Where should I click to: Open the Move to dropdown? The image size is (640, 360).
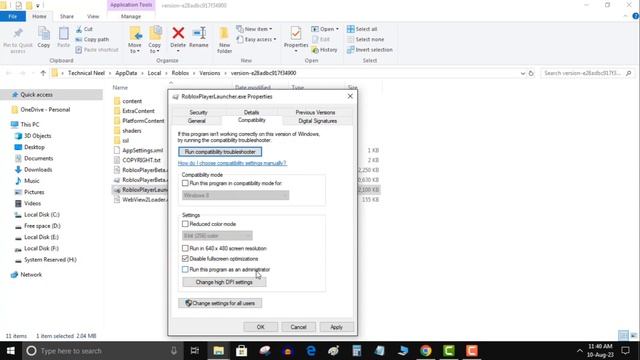pos(135,48)
